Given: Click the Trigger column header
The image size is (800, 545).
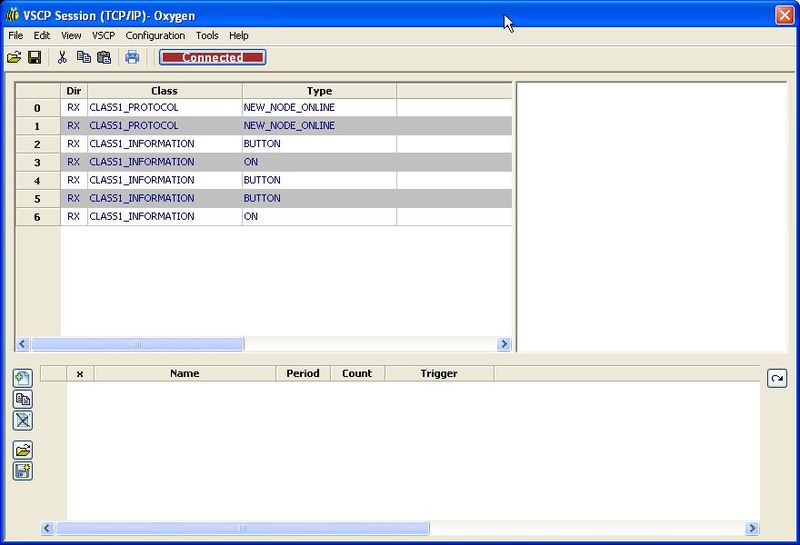Looking at the screenshot, I should coord(438,373).
